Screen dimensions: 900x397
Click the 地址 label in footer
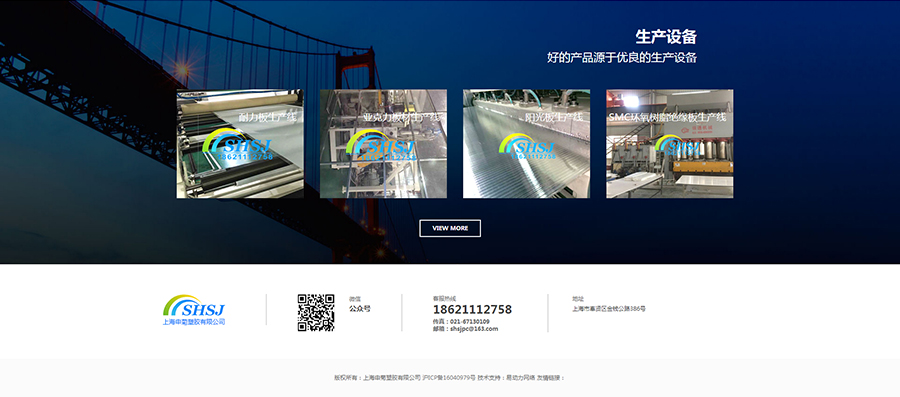click(577, 299)
